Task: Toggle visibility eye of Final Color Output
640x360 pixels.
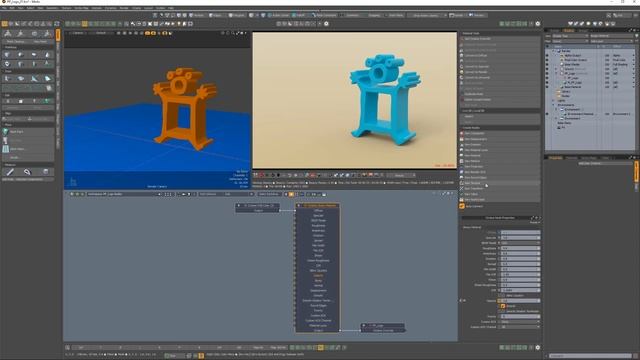Action: [x=547, y=60]
